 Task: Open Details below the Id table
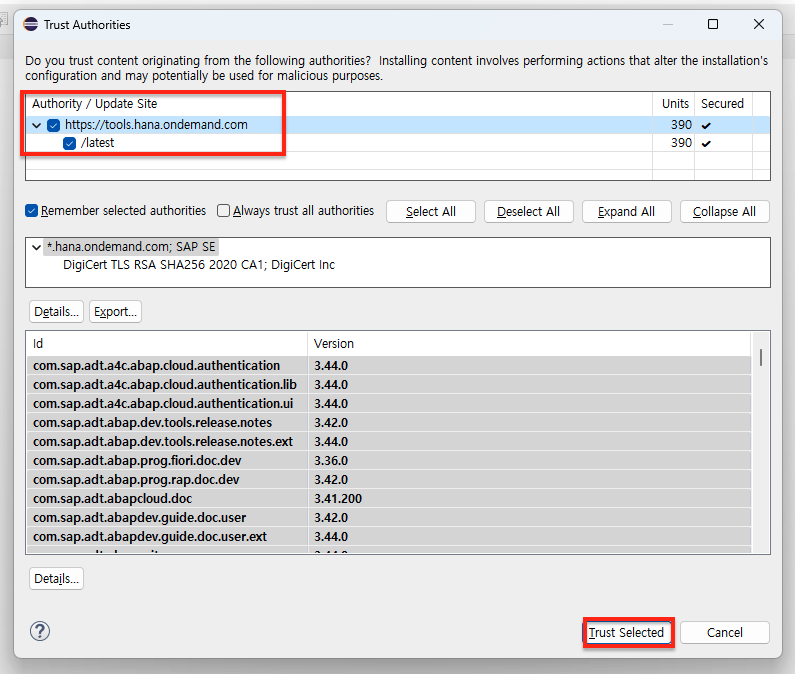[56, 579]
